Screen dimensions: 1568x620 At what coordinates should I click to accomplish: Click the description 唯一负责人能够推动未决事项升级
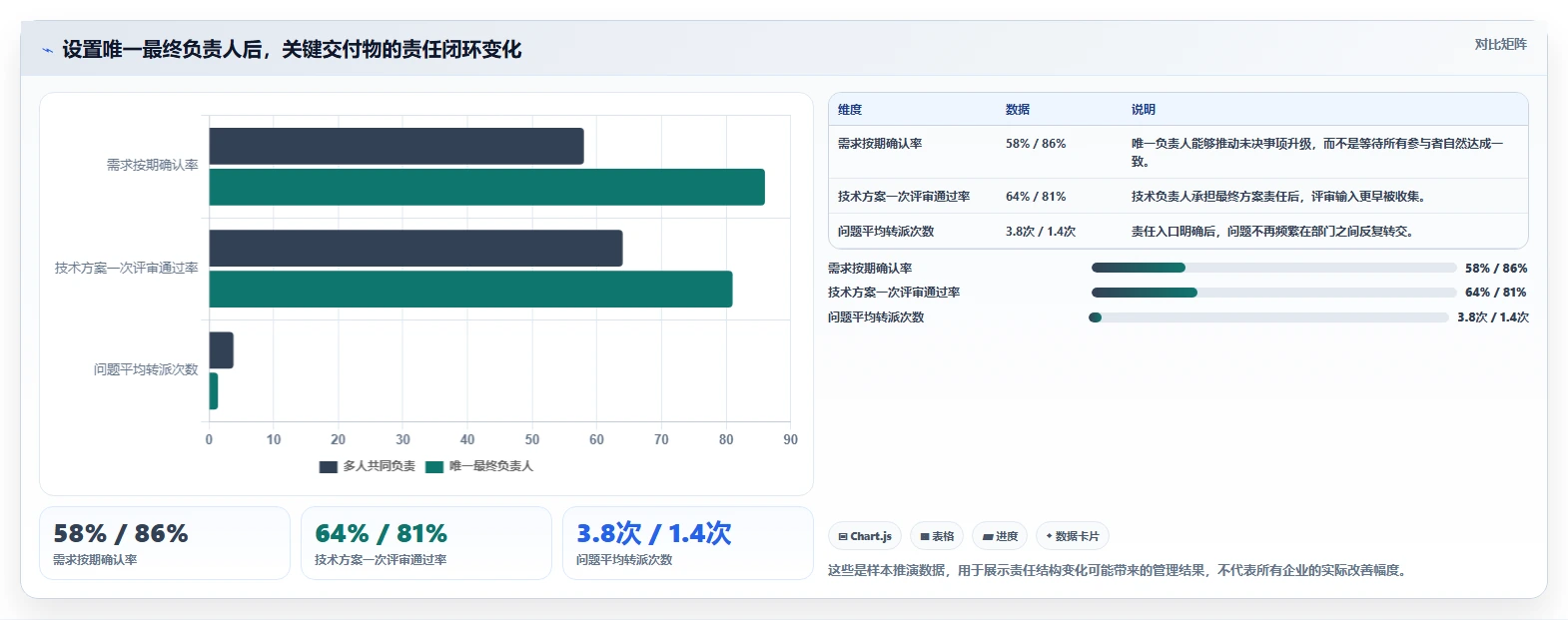(1317, 153)
